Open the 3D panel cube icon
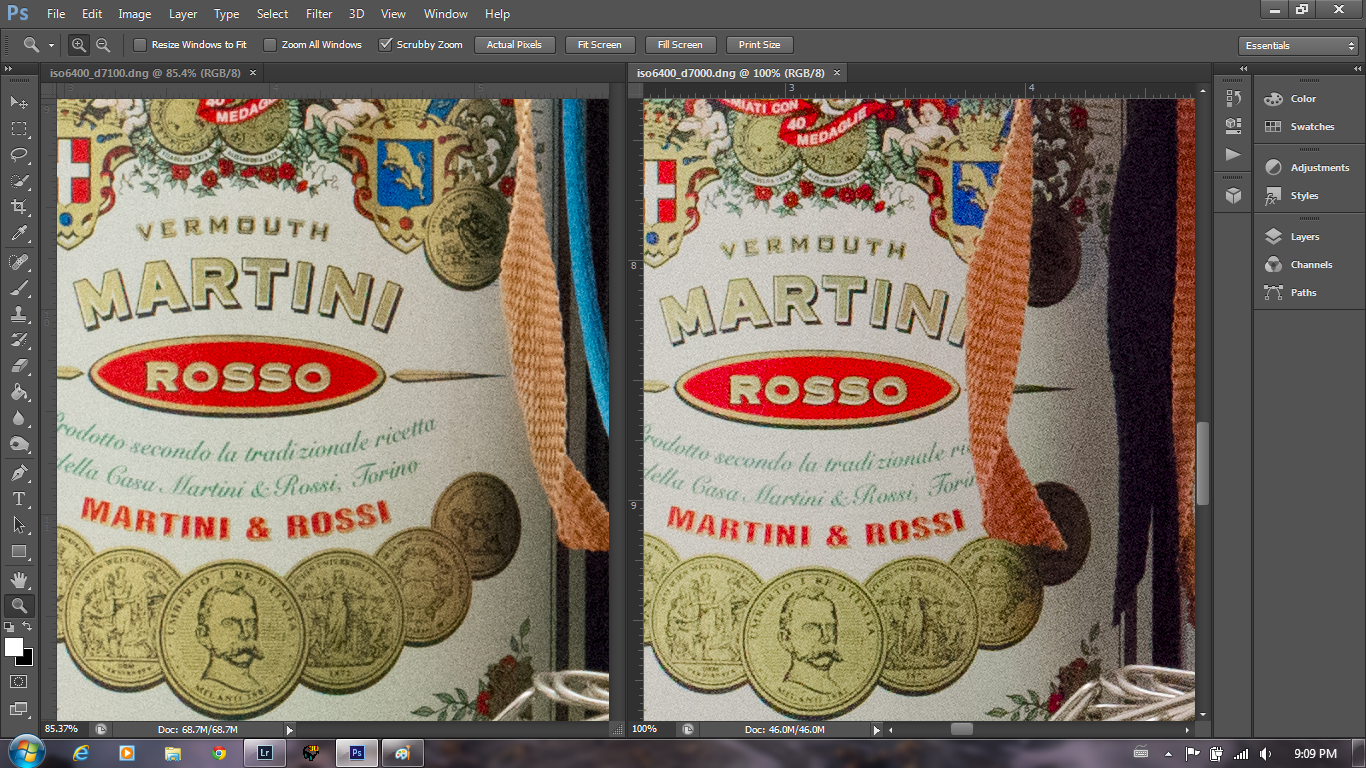The height and width of the screenshot is (768, 1366). (x=1233, y=195)
